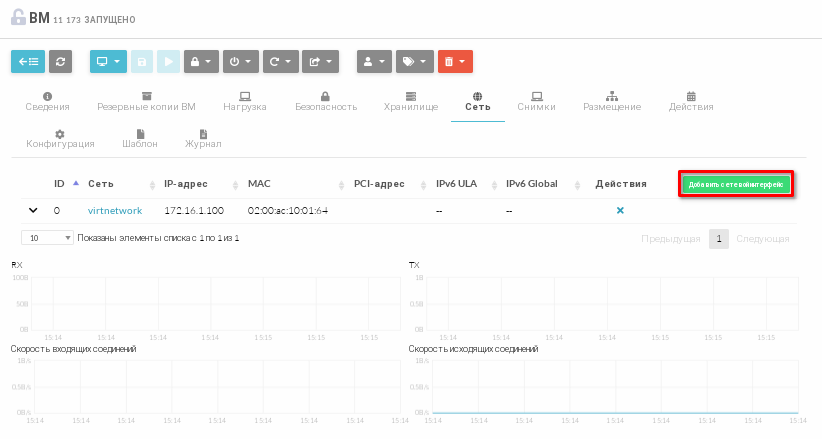The width and height of the screenshot is (822, 439).
Task: Open the page size selector showing 10
Action: (47, 238)
